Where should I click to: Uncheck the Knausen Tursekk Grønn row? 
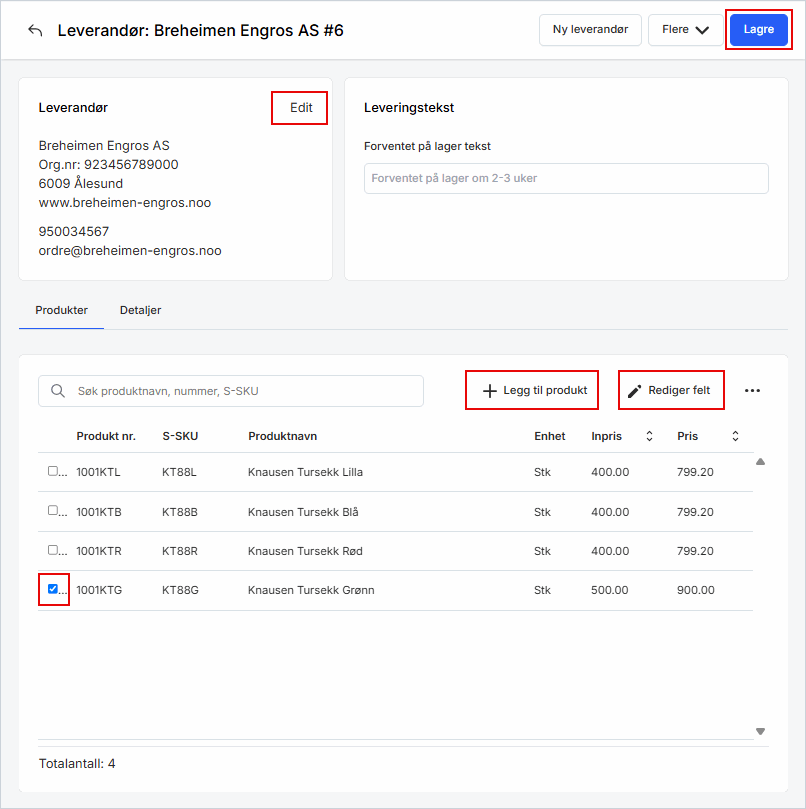(53, 589)
